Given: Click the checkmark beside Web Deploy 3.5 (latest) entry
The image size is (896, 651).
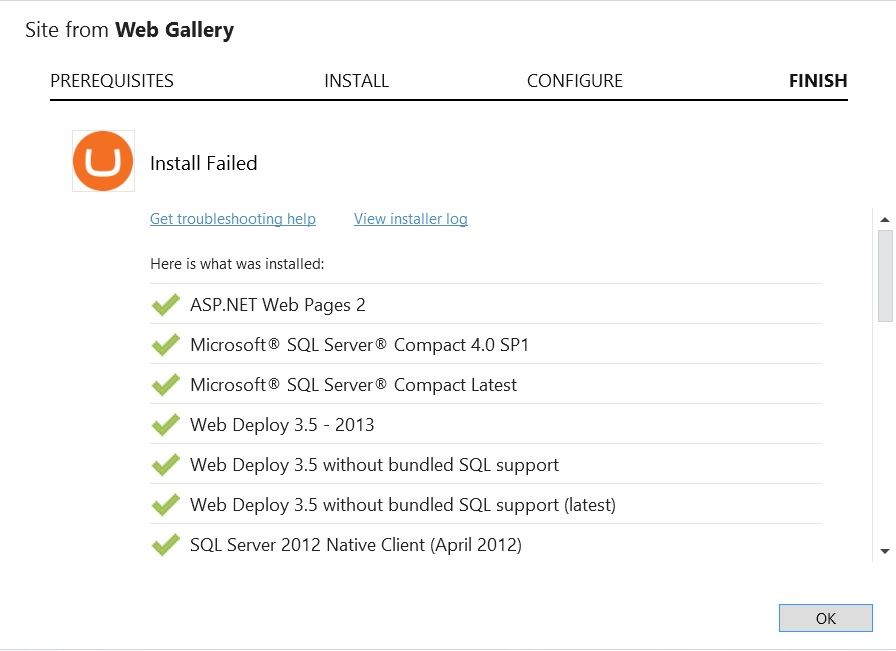Looking at the screenshot, I should [166, 505].
